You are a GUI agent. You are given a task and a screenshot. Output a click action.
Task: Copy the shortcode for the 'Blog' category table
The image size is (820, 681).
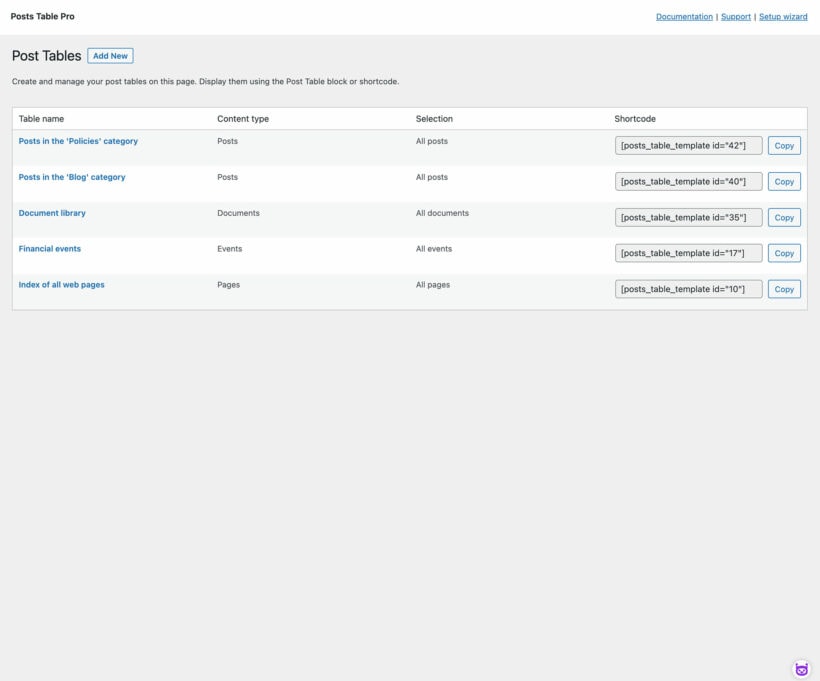coord(784,181)
